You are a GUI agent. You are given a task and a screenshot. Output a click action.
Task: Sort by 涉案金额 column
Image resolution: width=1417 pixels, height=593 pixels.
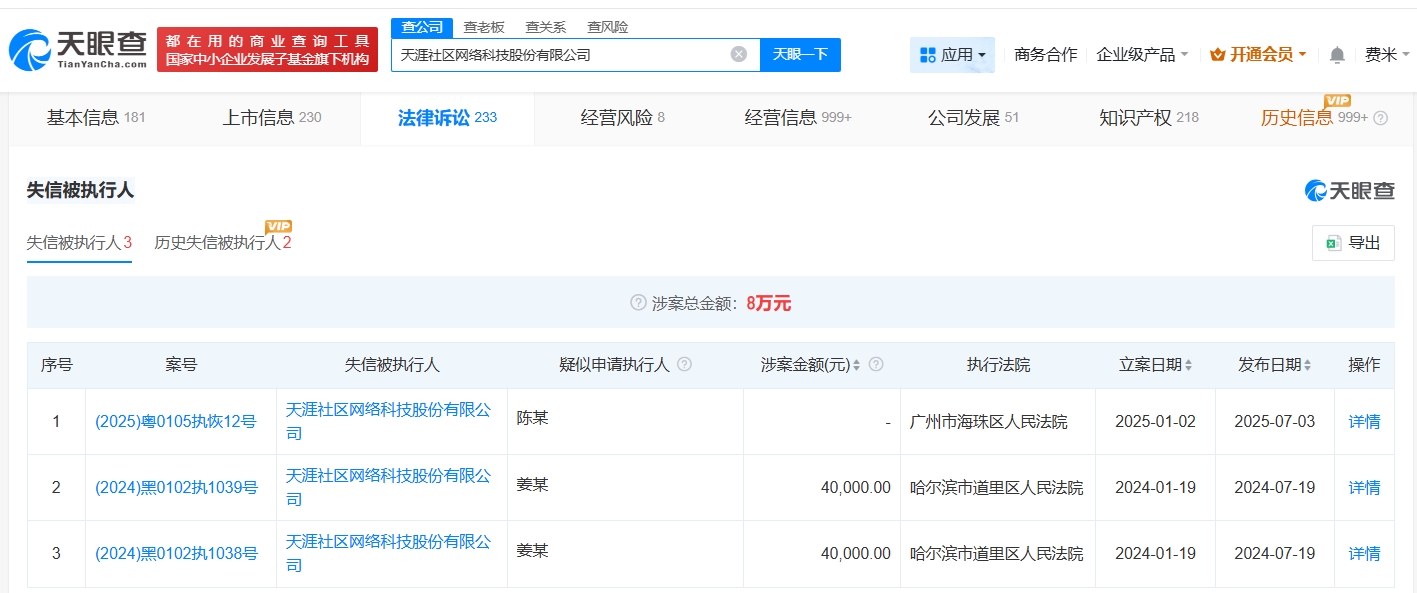[856, 365]
